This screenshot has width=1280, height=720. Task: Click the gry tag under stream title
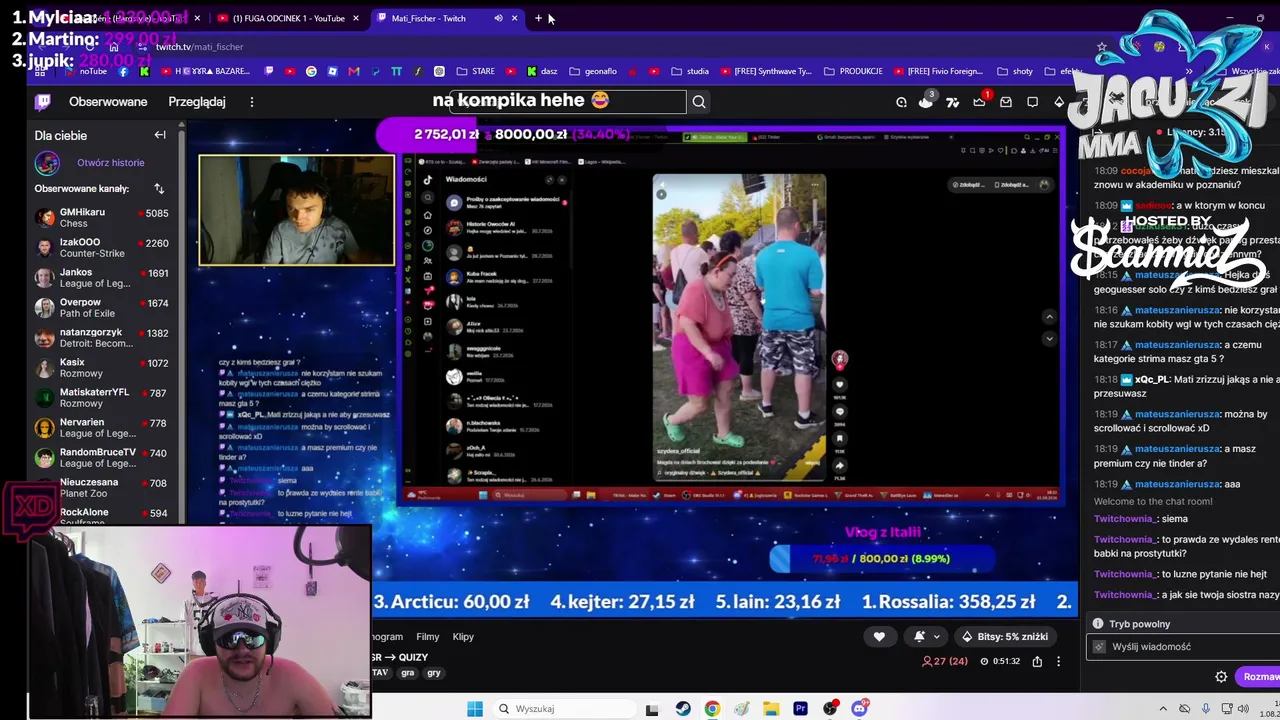434,673
